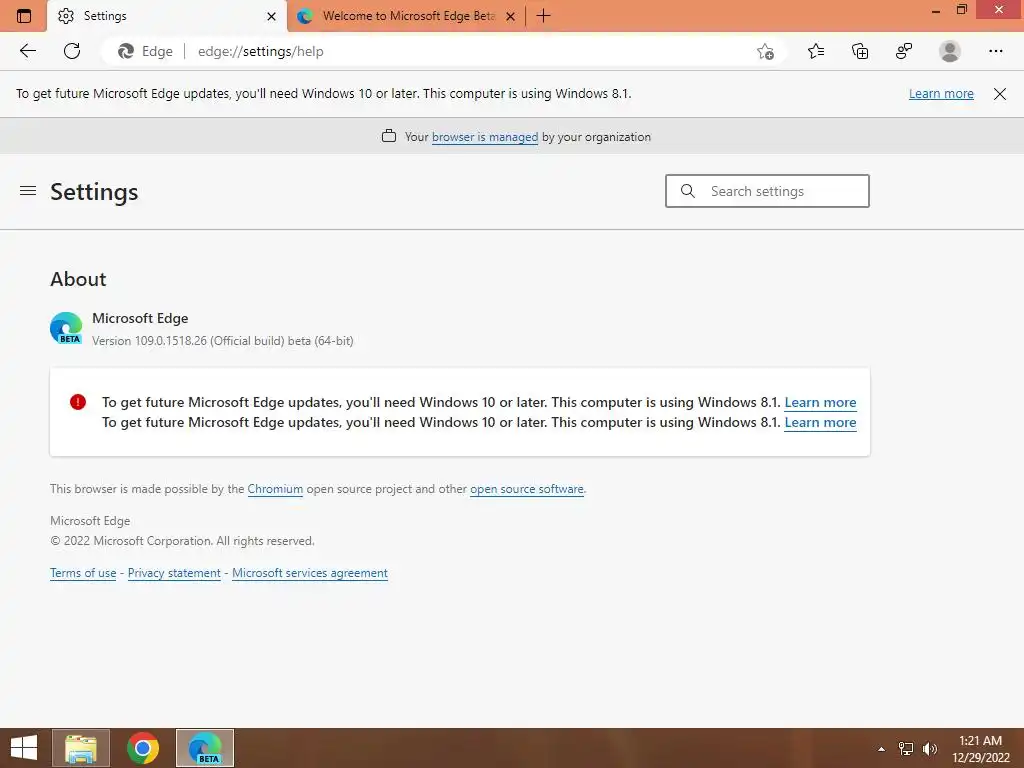Select Edge Beta taskbar icon

click(205, 748)
